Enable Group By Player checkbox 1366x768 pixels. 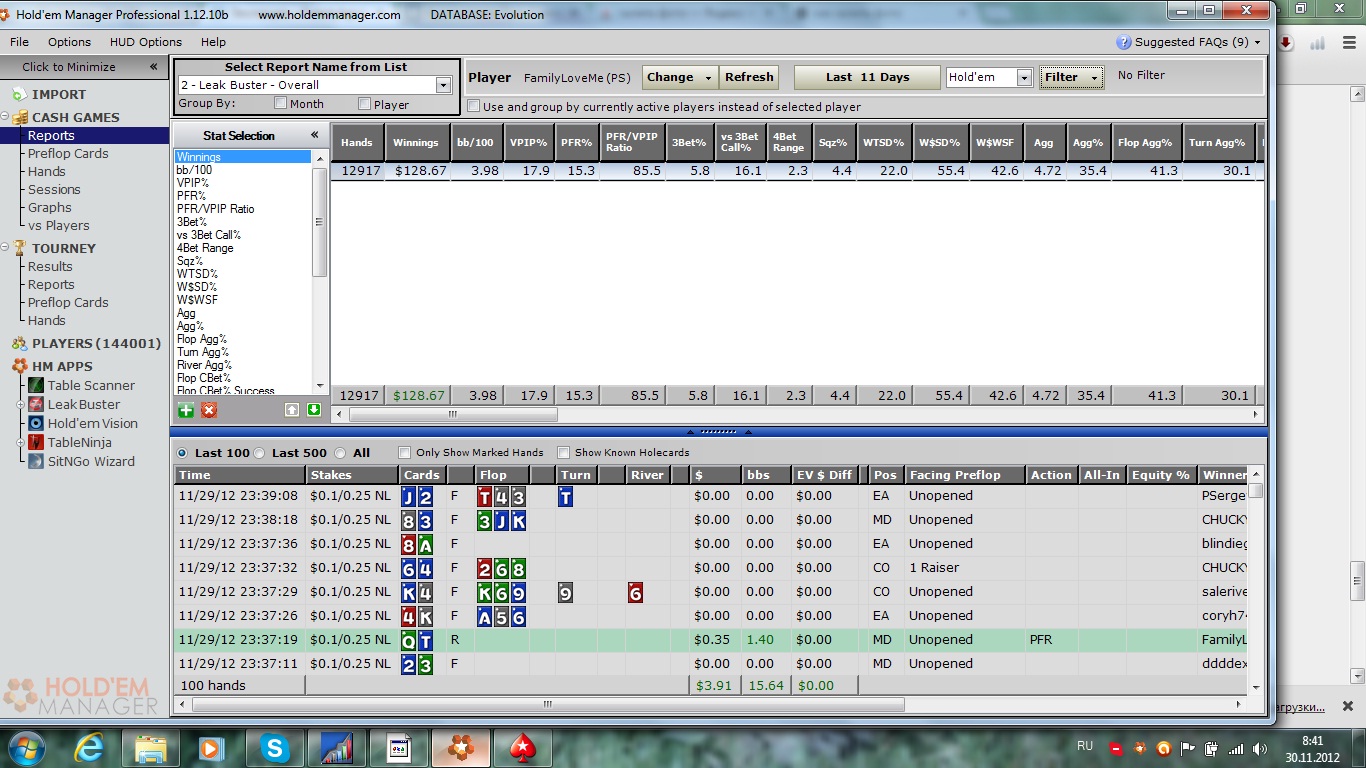[x=364, y=103]
